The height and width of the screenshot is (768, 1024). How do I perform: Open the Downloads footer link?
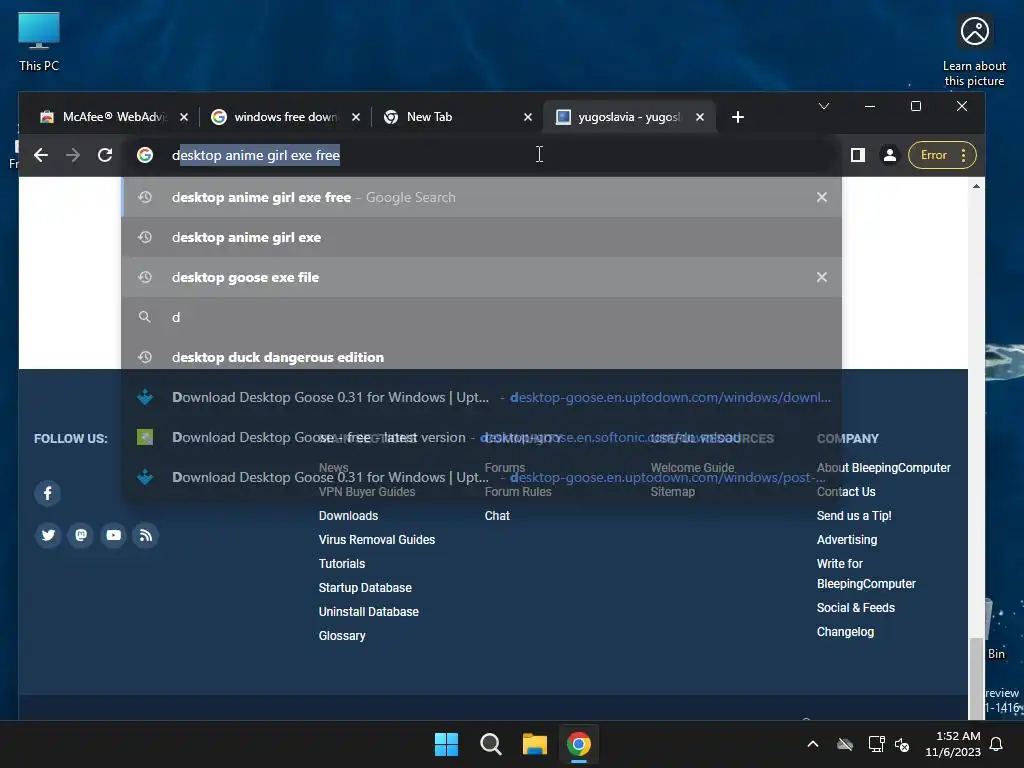click(348, 515)
